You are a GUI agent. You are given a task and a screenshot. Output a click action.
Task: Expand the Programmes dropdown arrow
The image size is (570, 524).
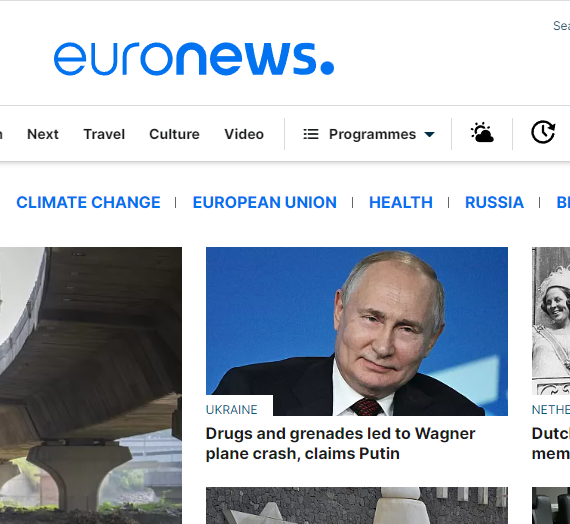[429, 135]
